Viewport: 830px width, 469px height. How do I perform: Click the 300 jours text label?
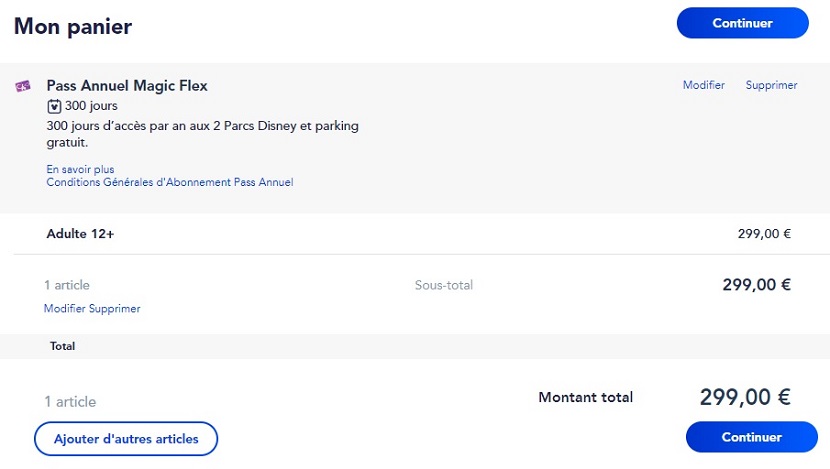tap(91, 106)
